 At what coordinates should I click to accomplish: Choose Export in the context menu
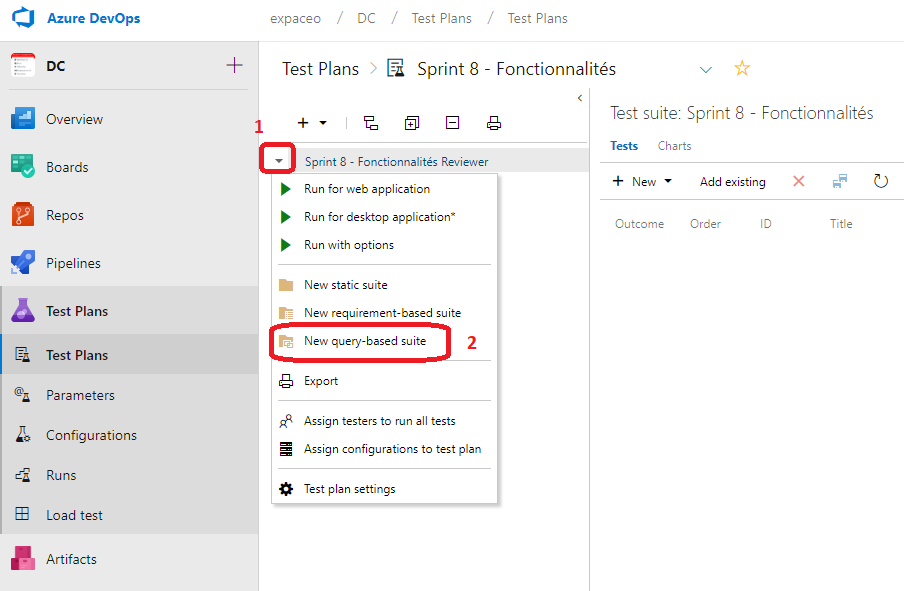pos(385,381)
